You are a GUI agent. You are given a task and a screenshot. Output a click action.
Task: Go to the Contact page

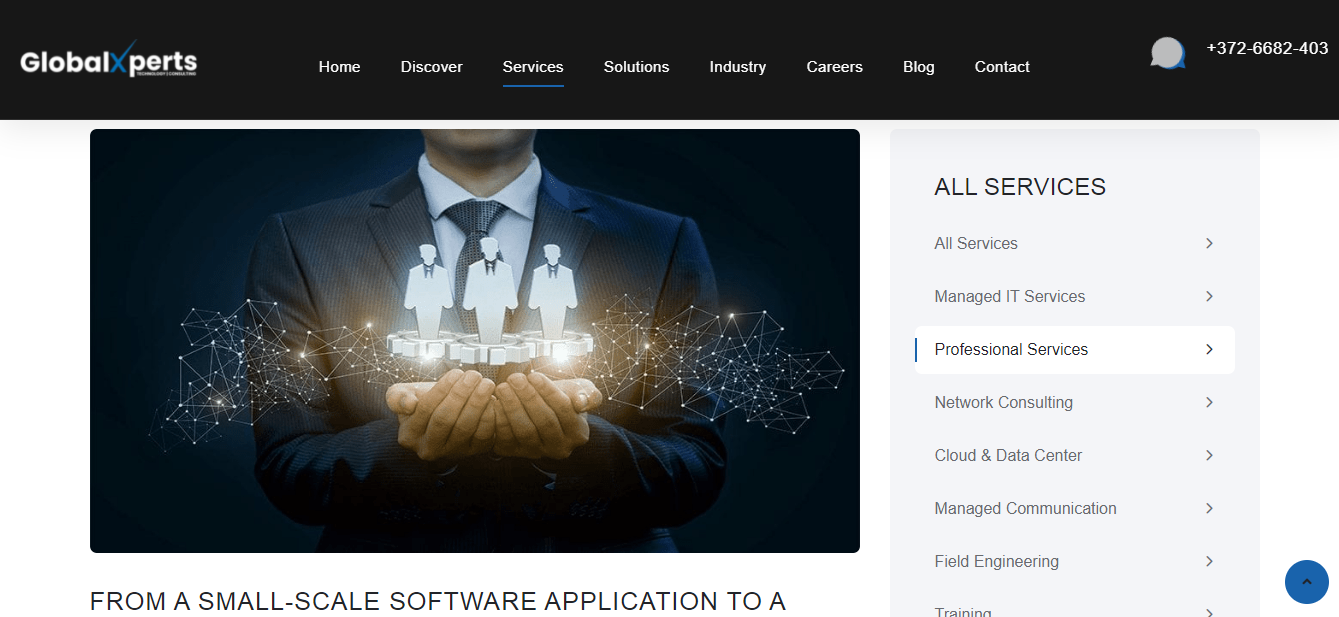pyautogui.click(x=1001, y=66)
